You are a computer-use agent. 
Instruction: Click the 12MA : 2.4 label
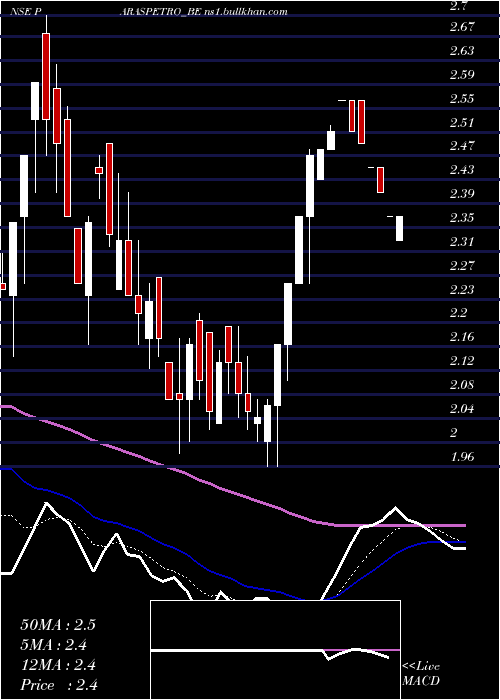(x=56, y=665)
